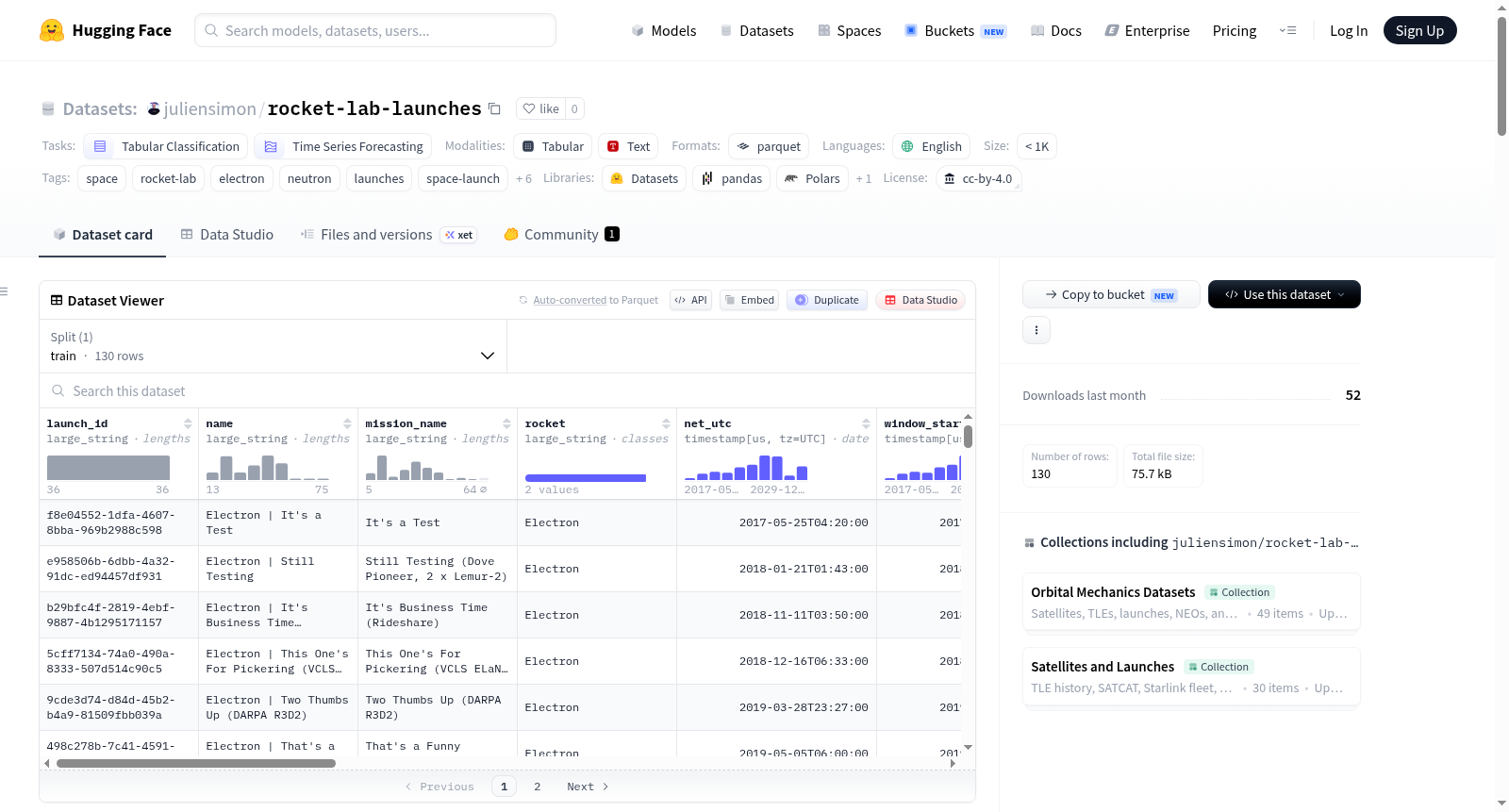Click the Hugging Face logo icon
This screenshot has height=812, width=1509.
click(52, 30)
